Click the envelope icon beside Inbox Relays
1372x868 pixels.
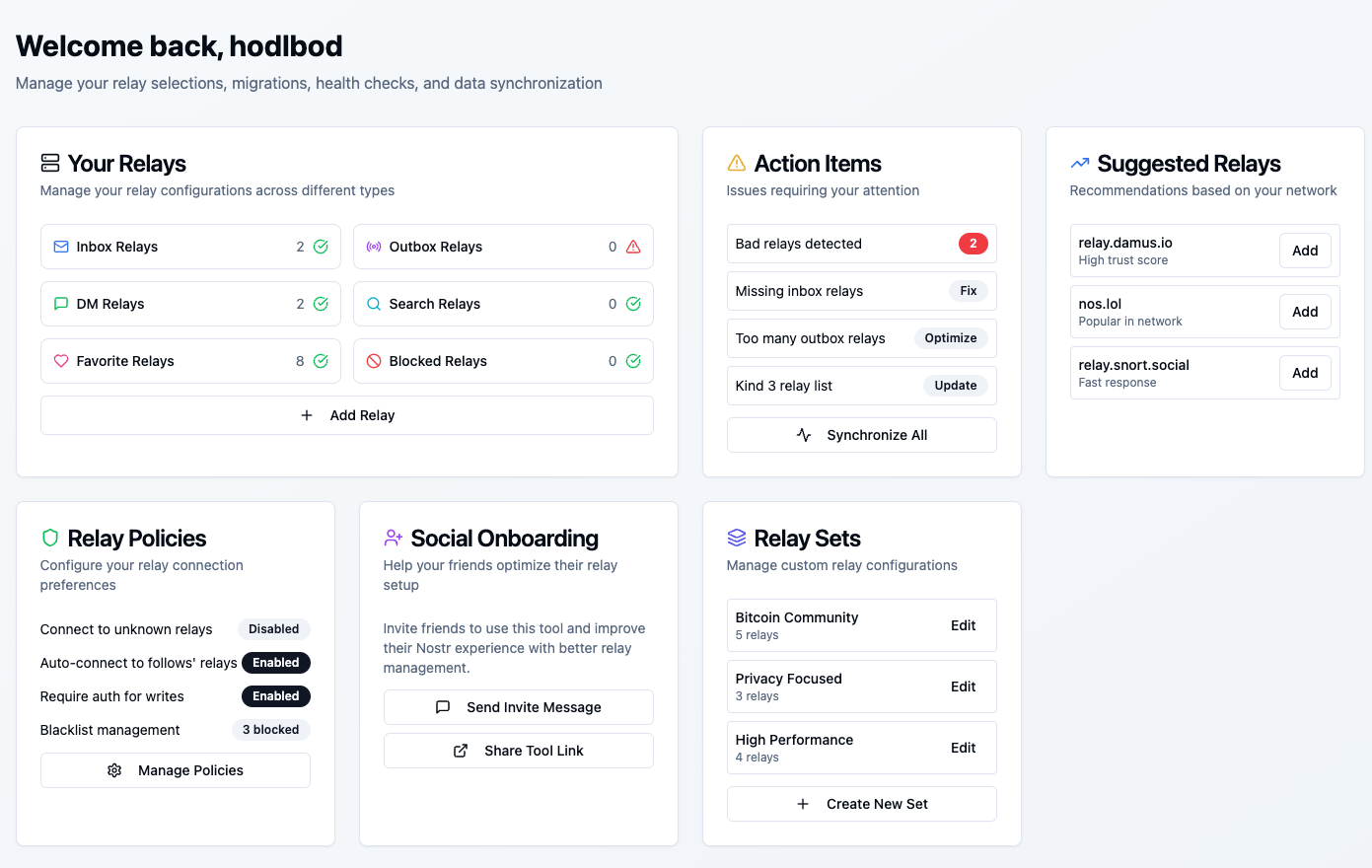click(x=61, y=247)
